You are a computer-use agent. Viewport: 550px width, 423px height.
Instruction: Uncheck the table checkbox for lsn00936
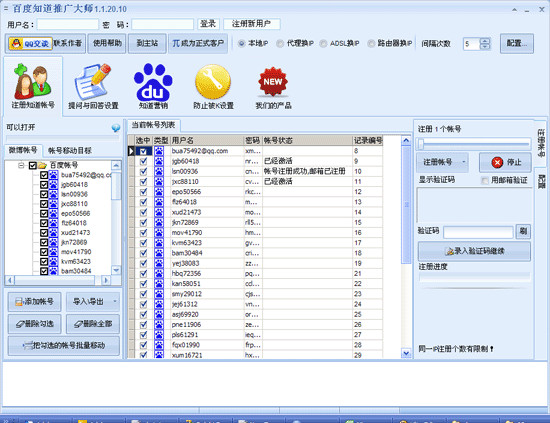[x=143, y=172]
